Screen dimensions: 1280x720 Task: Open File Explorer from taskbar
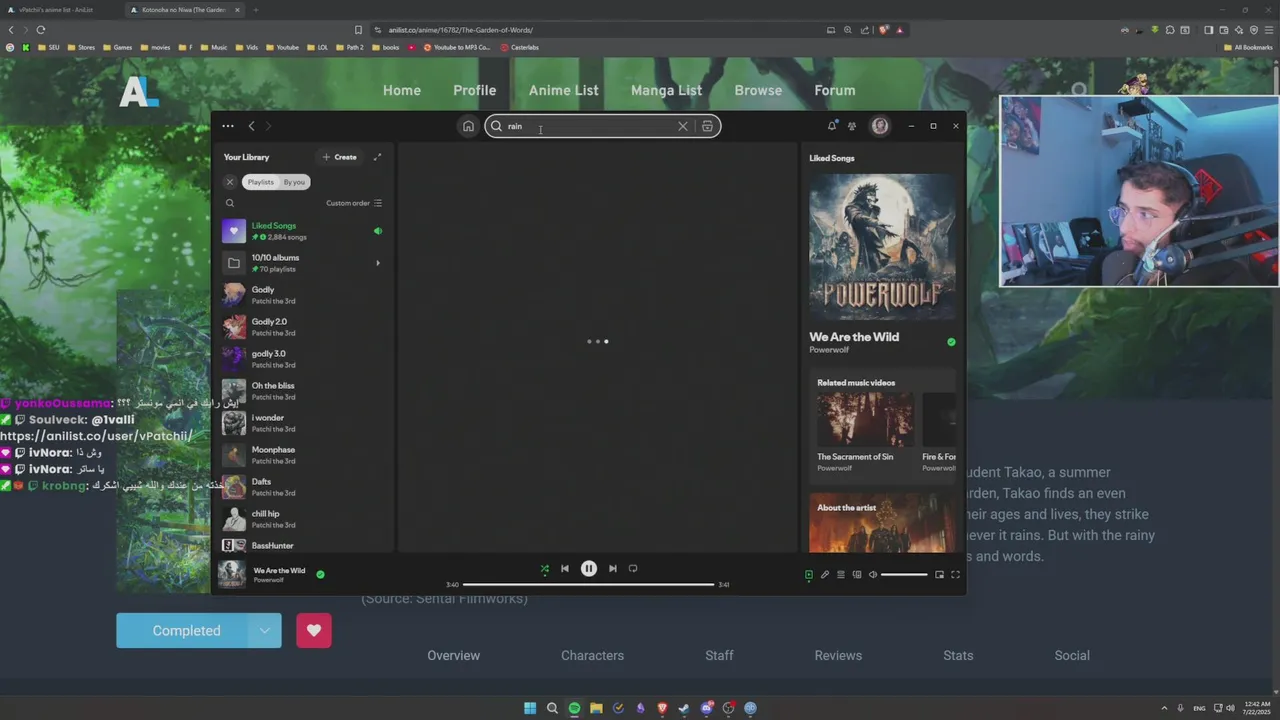click(x=596, y=708)
